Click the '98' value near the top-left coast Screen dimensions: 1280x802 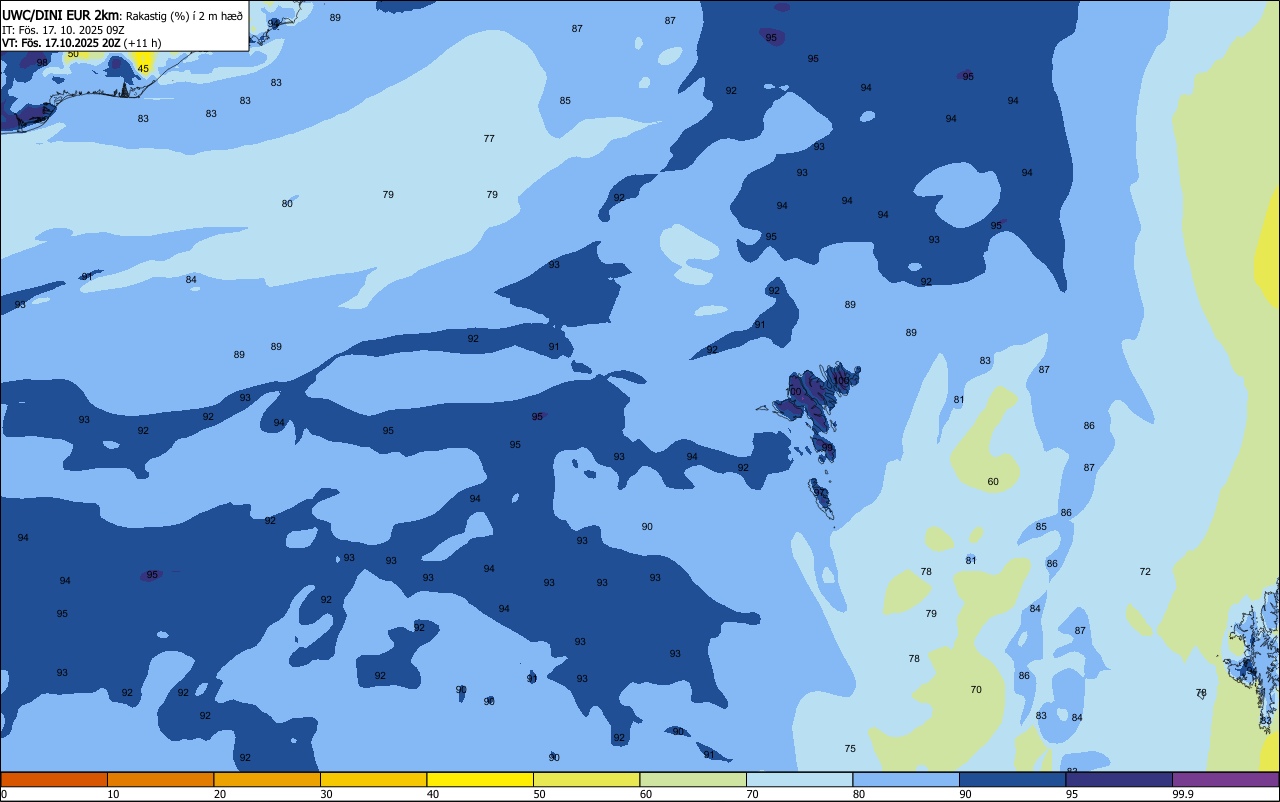point(42,62)
